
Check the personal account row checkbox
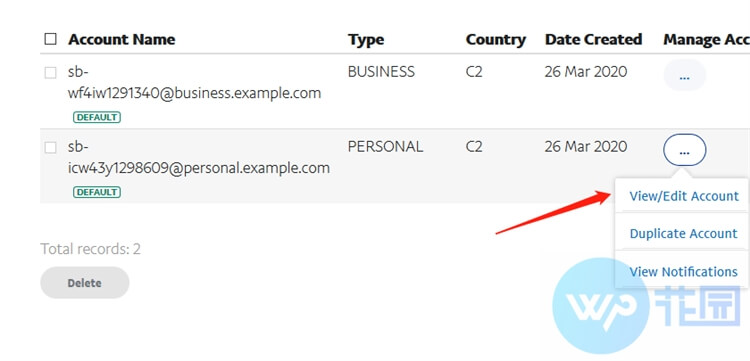tap(50, 148)
